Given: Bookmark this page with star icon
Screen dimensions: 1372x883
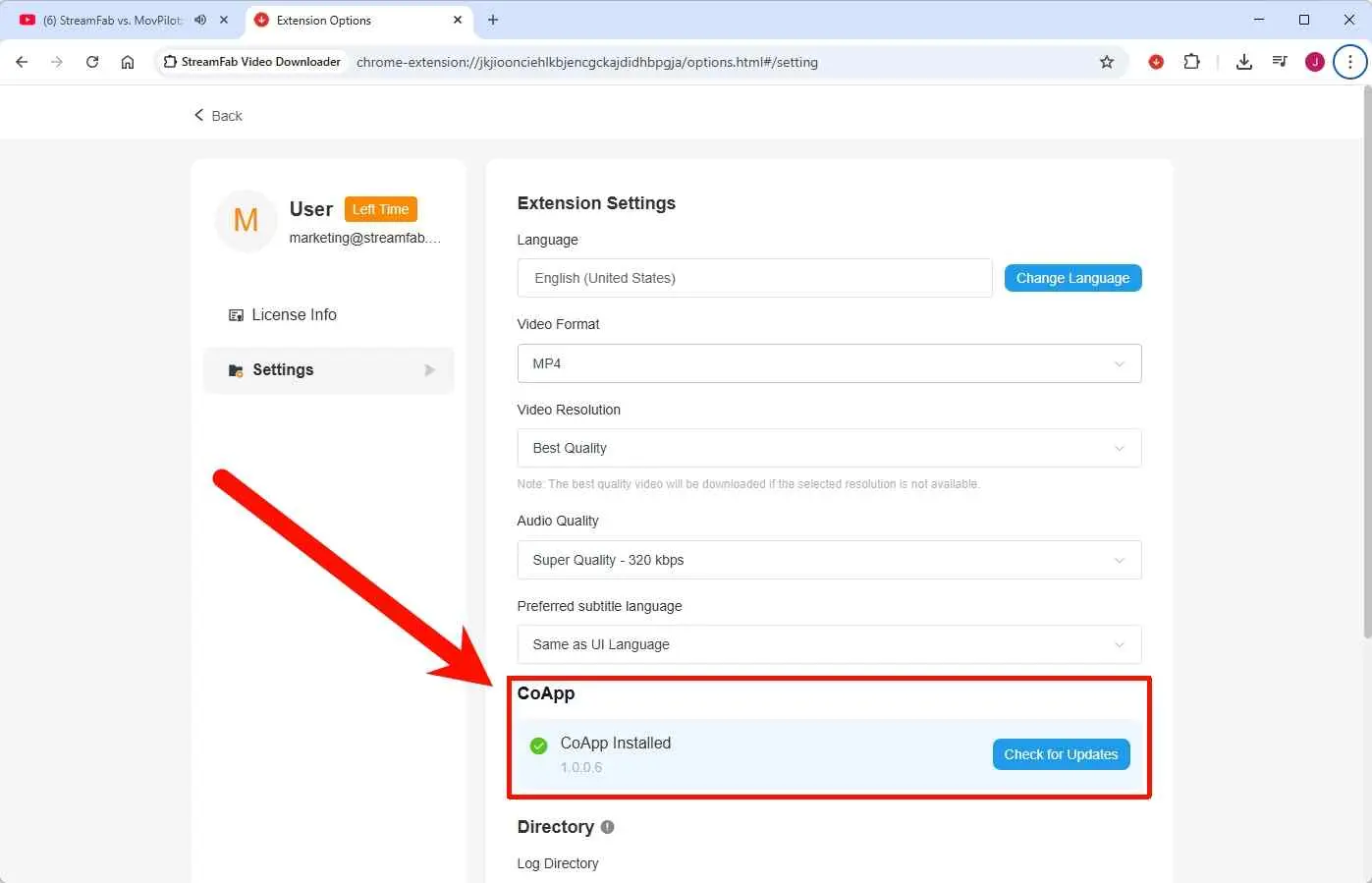Looking at the screenshot, I should [1107, 62].
